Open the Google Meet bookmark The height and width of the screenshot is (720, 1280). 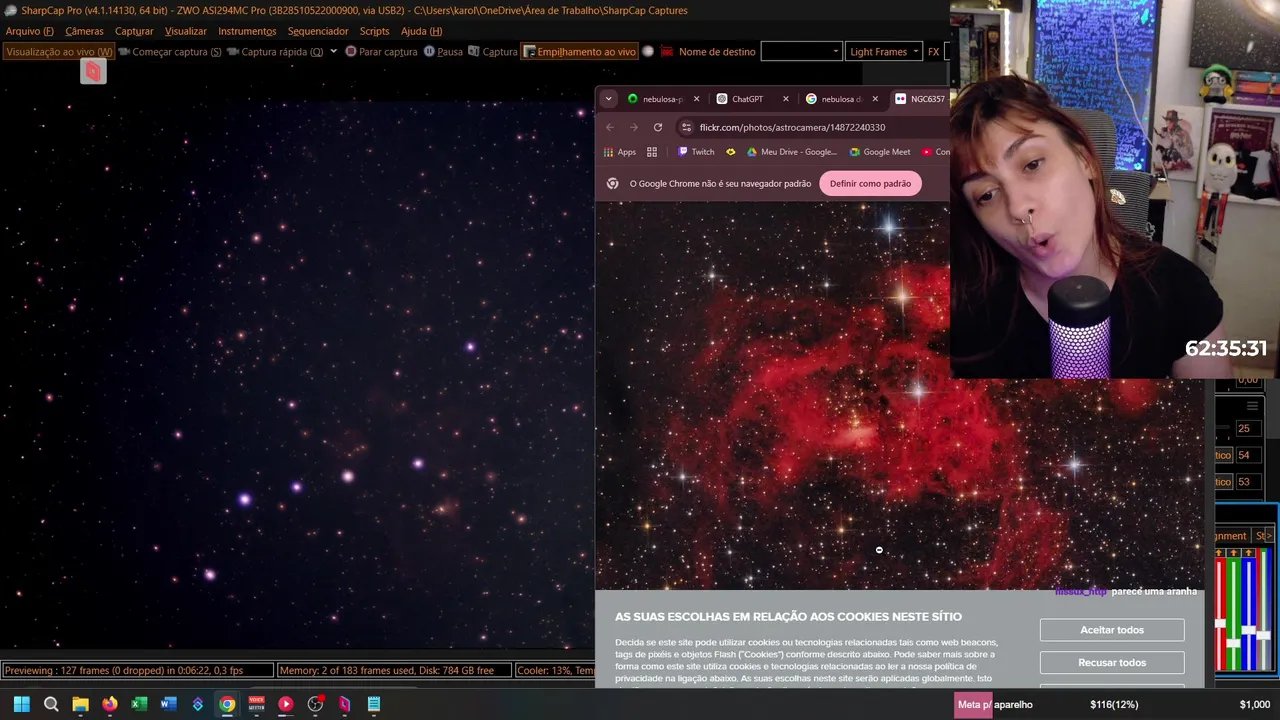click(880, 152)
